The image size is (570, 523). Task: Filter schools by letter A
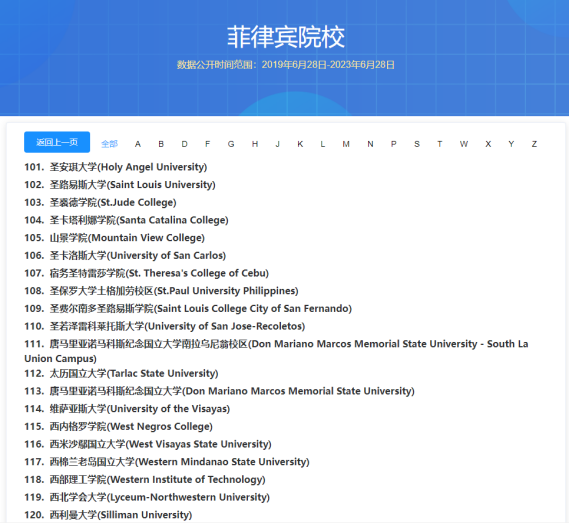[138, 144]
